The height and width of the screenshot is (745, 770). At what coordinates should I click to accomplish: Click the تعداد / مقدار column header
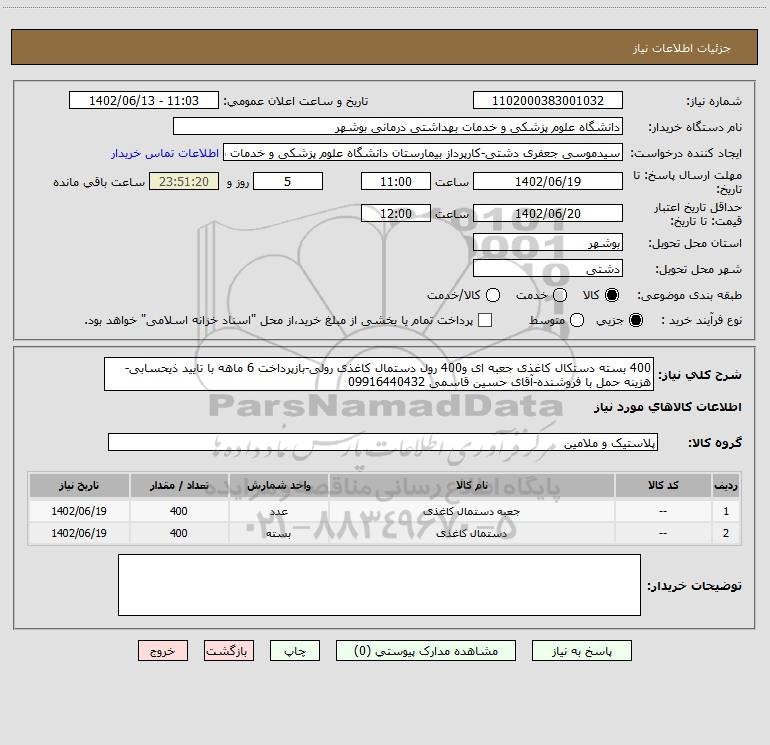point(179,485)
